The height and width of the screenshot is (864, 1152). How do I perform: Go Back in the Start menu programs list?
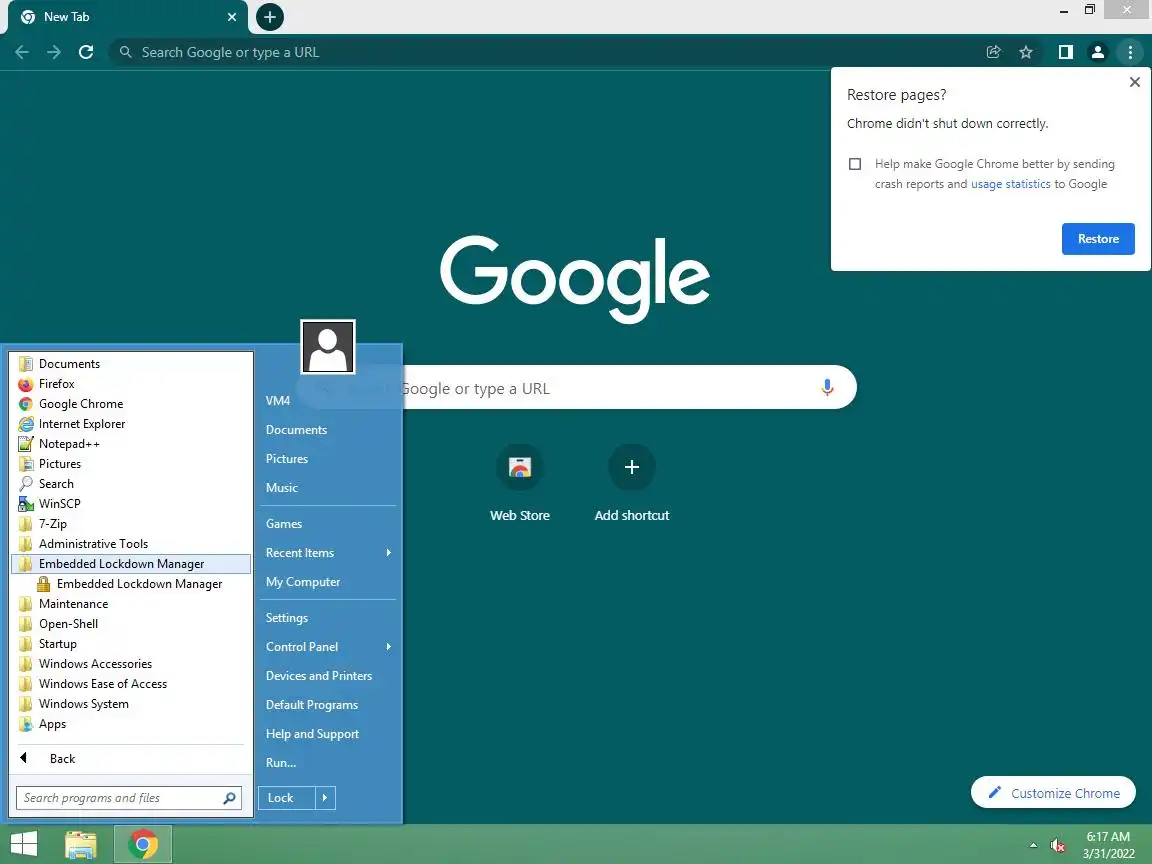132,758
